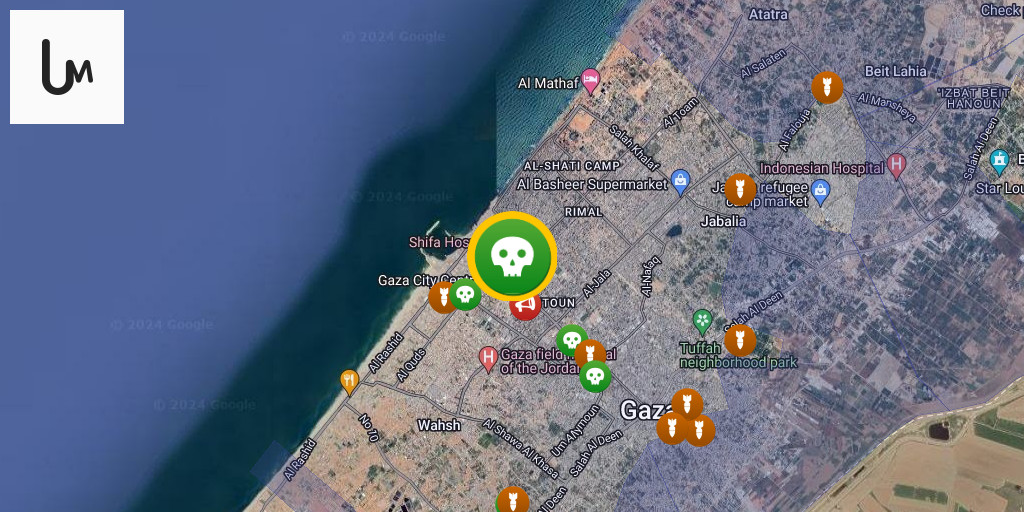This screenshot has height=512, width=1024.
Task: Open the orange restaurant pin on Al Rashid
Action: [x=350, y=382]
